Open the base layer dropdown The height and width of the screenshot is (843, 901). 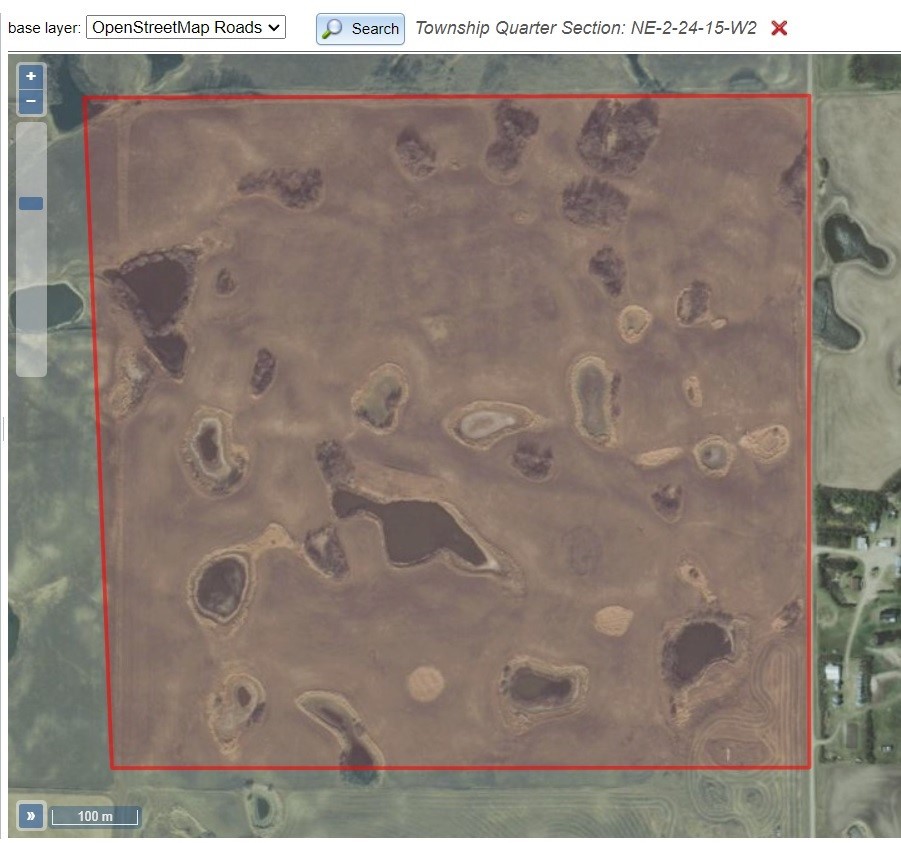tap(186, 28)
